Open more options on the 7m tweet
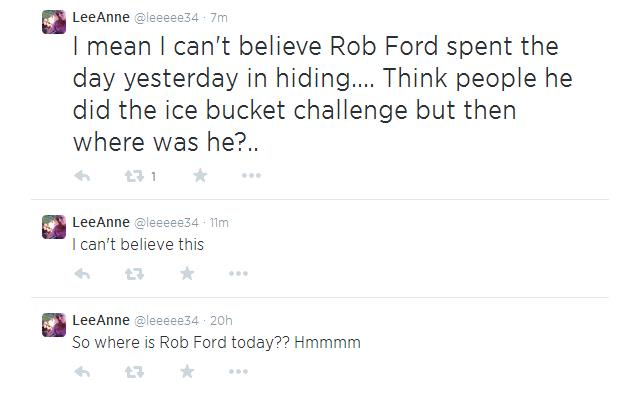 coord(251,177)
